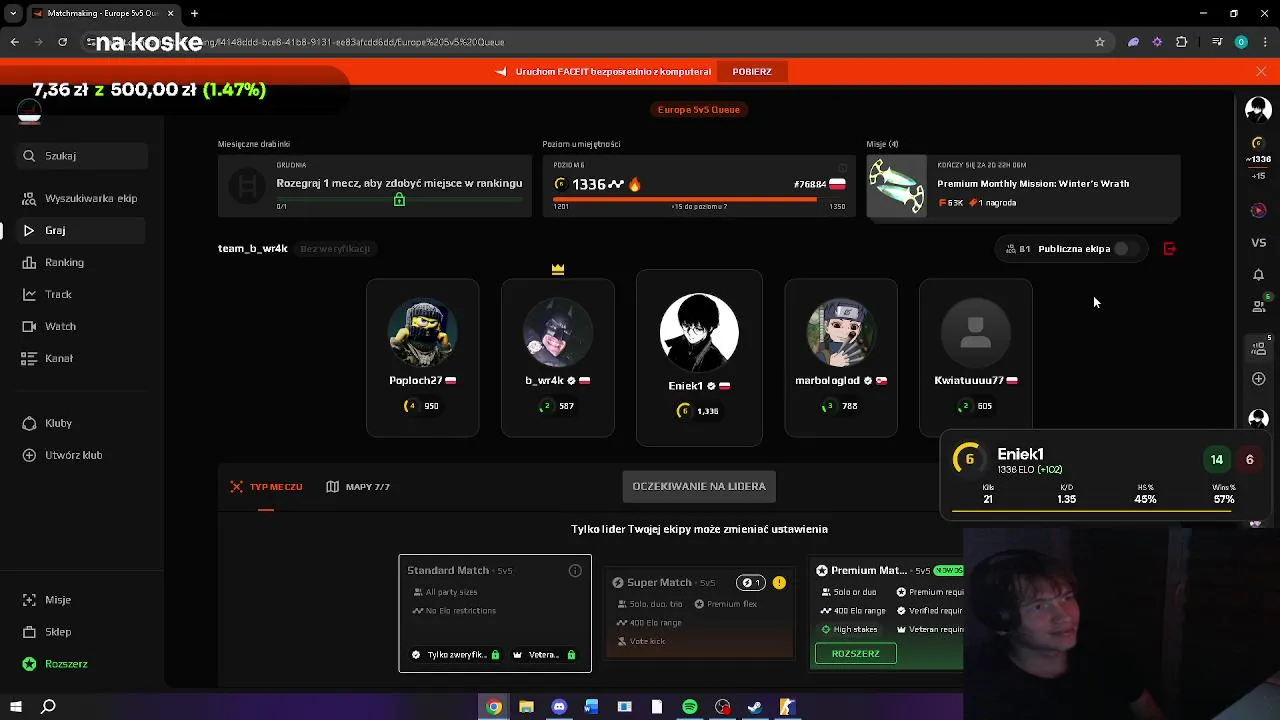Open the party icon with 5 badge

(1258, 348)
